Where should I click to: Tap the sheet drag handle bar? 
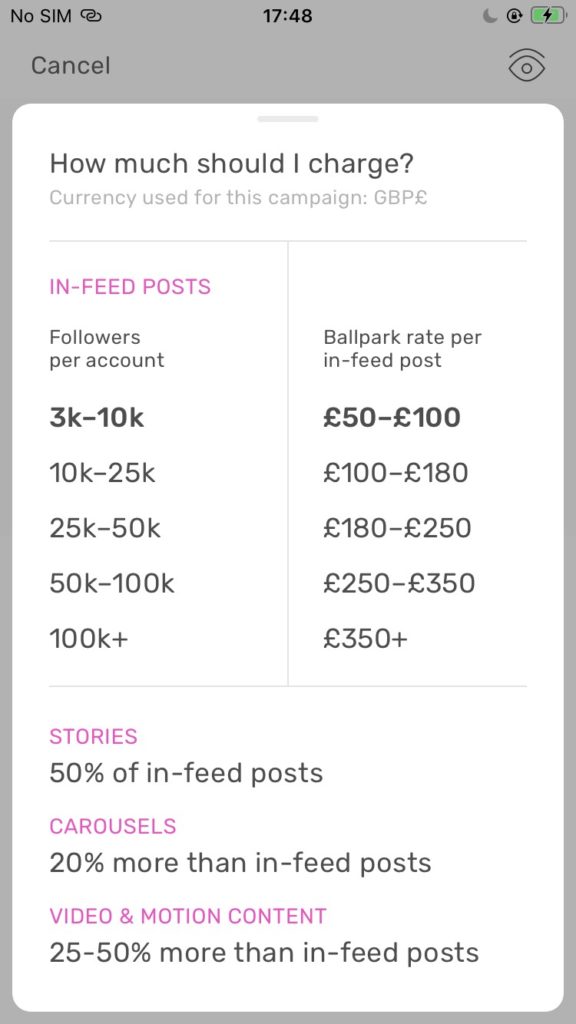coord(287,119)
